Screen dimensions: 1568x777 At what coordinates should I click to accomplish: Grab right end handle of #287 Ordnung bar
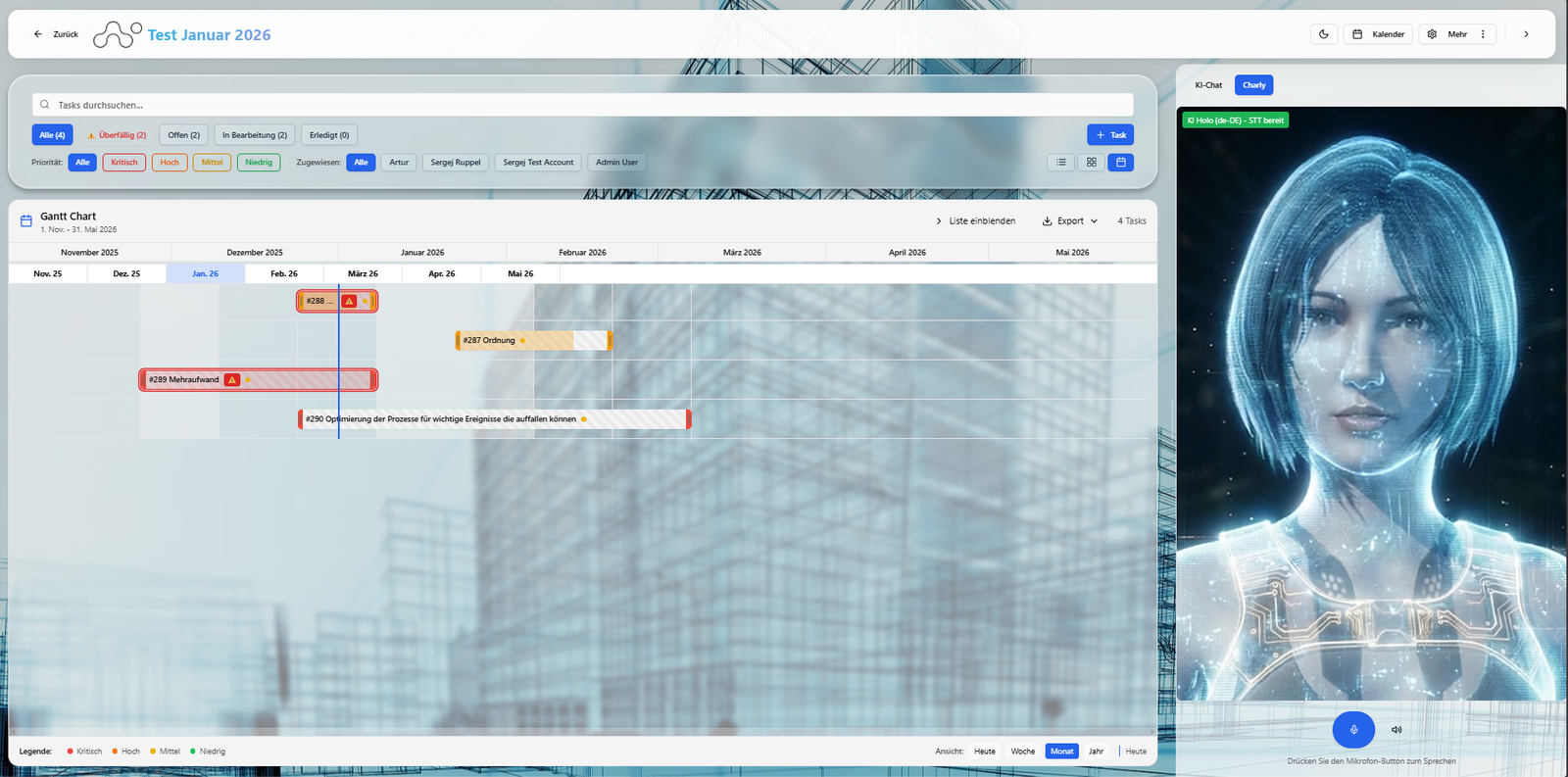pyautogui.click(x=610, y=340)
